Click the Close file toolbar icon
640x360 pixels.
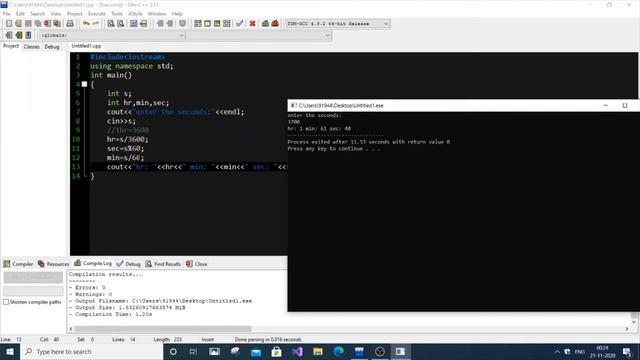pyautogui.click(x=47, y=24)
